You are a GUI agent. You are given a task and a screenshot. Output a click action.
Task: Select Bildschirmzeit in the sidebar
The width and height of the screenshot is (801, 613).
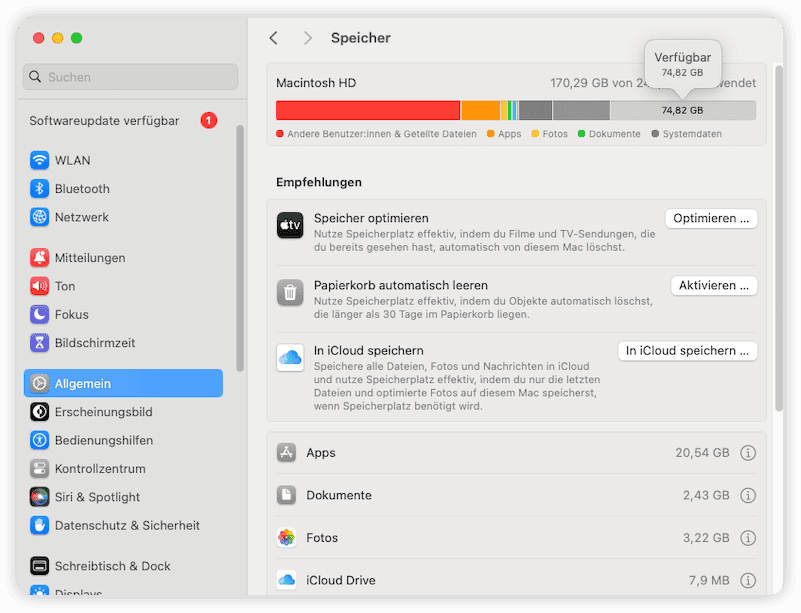[123, 343]
